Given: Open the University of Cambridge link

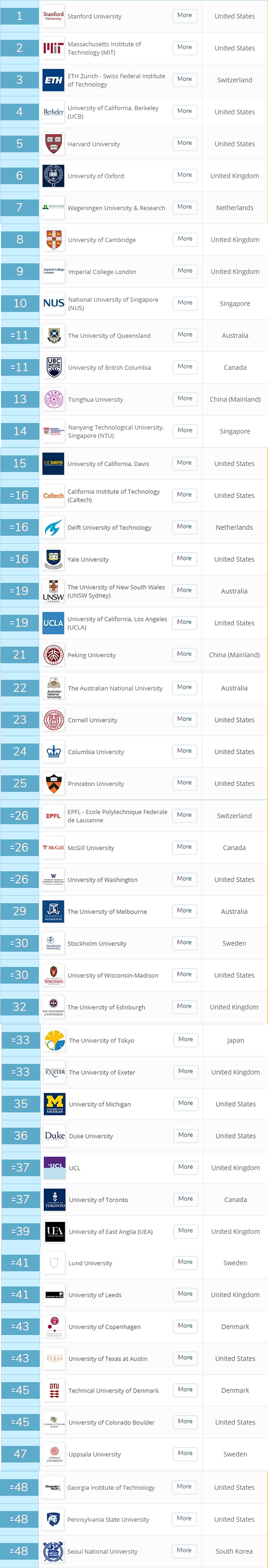Looking at the screenshot, I should (102, 240).
